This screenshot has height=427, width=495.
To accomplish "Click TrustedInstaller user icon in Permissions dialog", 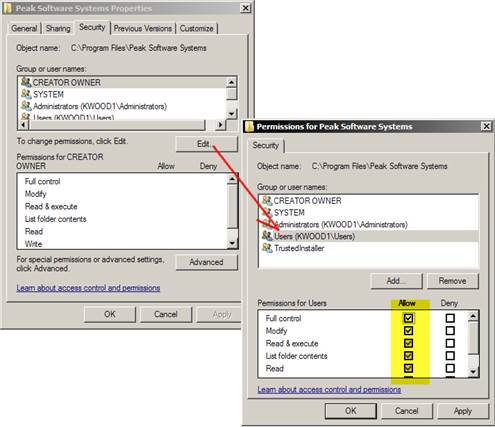I will pyautogui.click(x=267, y=248).
